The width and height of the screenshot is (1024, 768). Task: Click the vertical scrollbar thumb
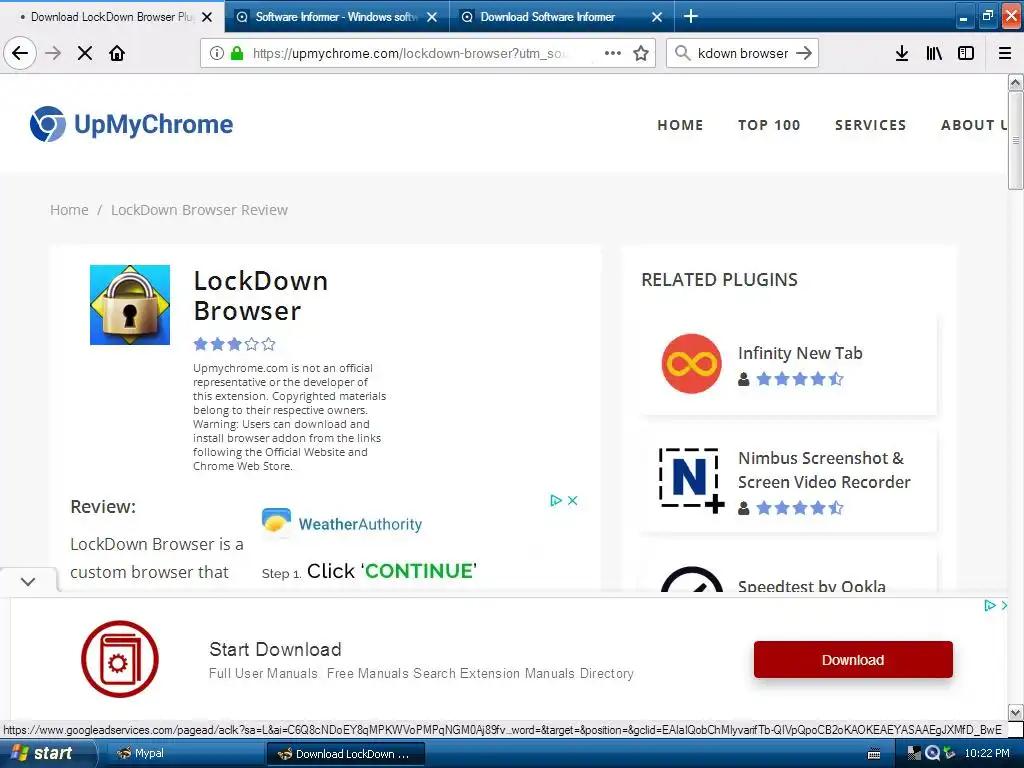tap(1015, 140)
